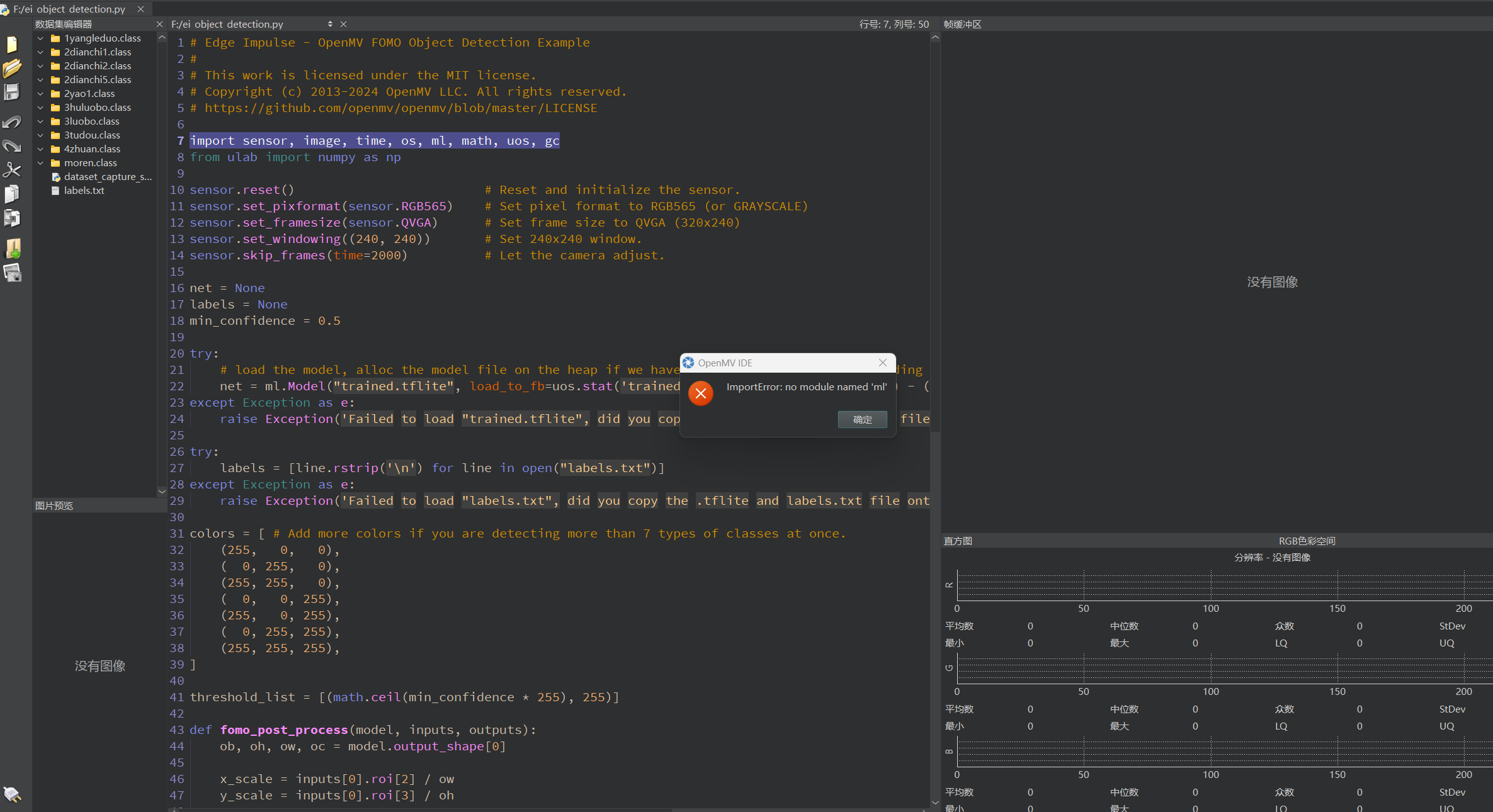Viewport: 1493px width, 812px height.
Task: Cut selection with the scissors icon
Action: tap(12, 170)
